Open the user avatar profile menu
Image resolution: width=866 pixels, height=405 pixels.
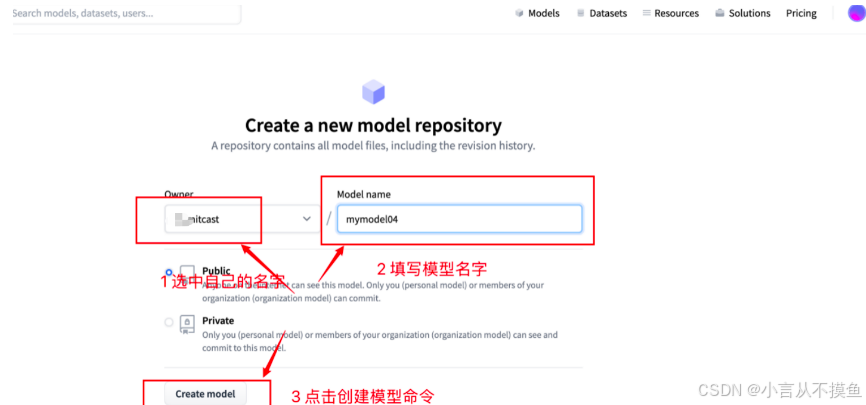(x=856, y=13)
